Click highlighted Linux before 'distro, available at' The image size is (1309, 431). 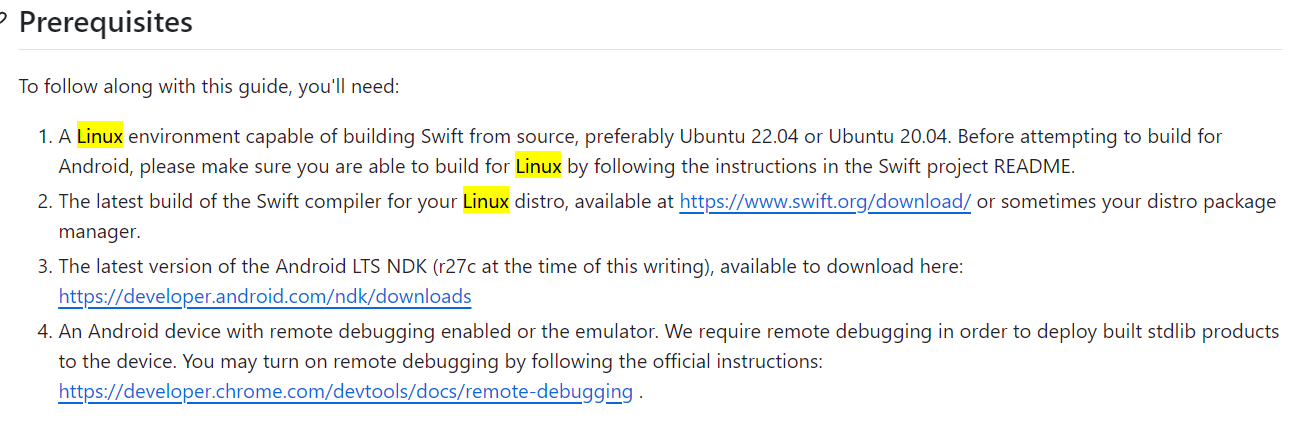[x=486, y=201]
